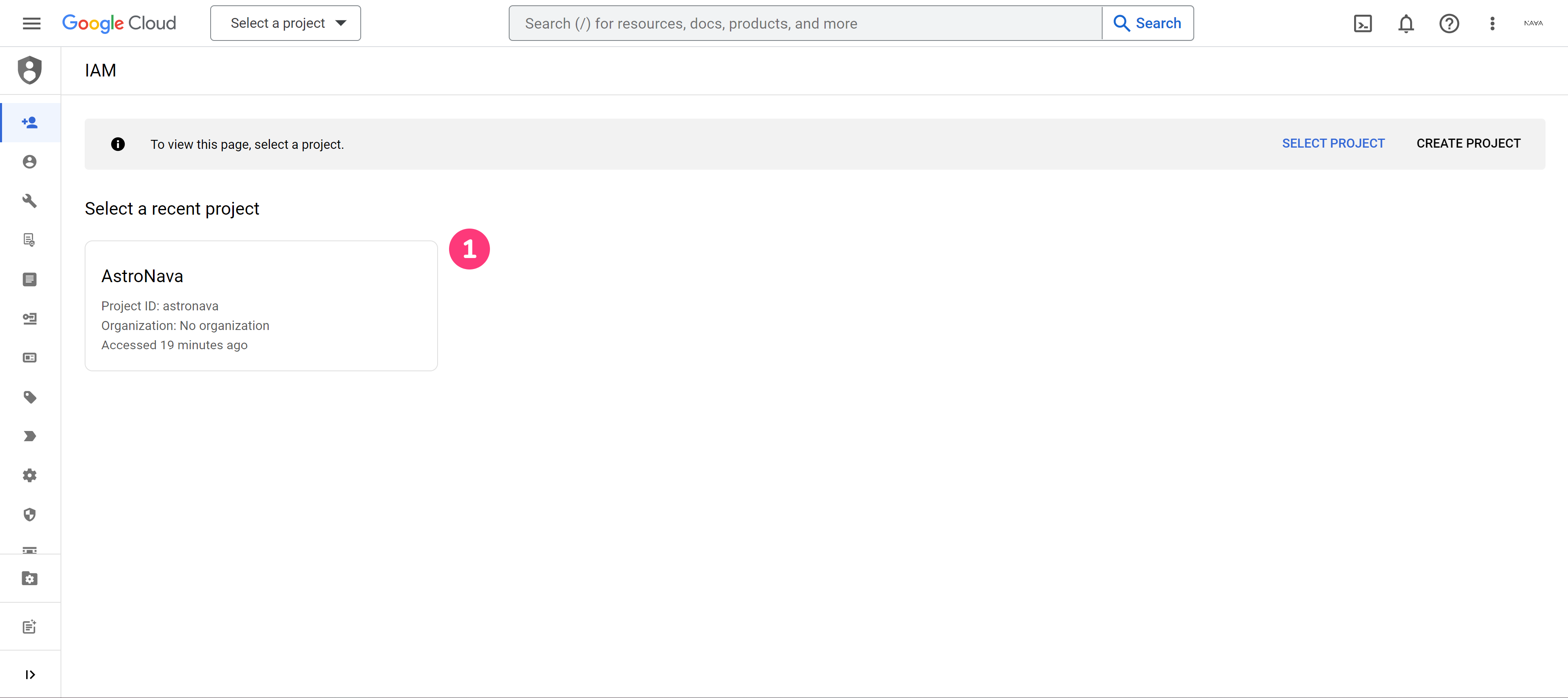Open the IAM & Admin shield icon
The image size is (1568, 698).
coord(30,70)
